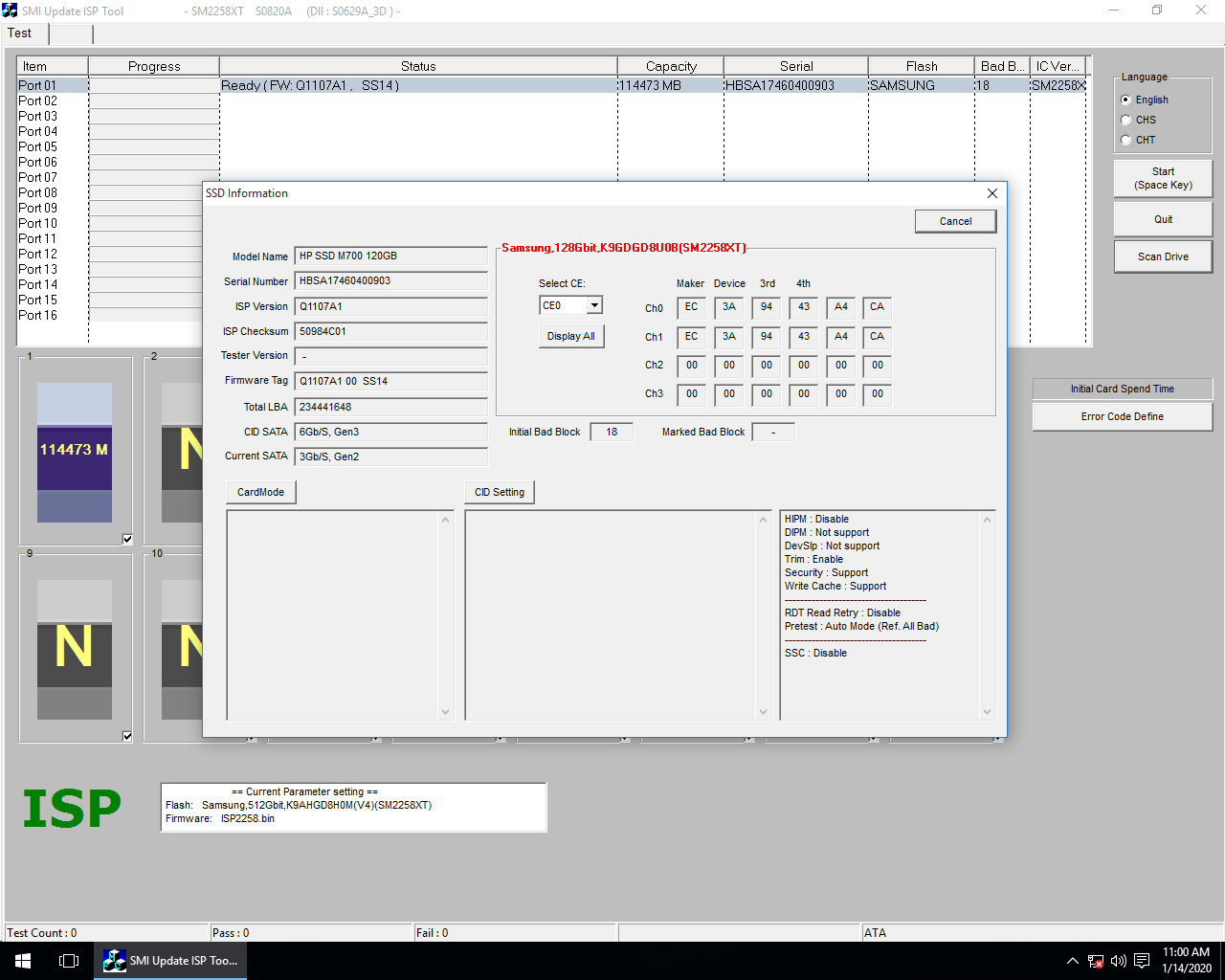The width and height of the screenshot is (1225, 980).
Task: Click the Item column header
Action: [53, 66]
